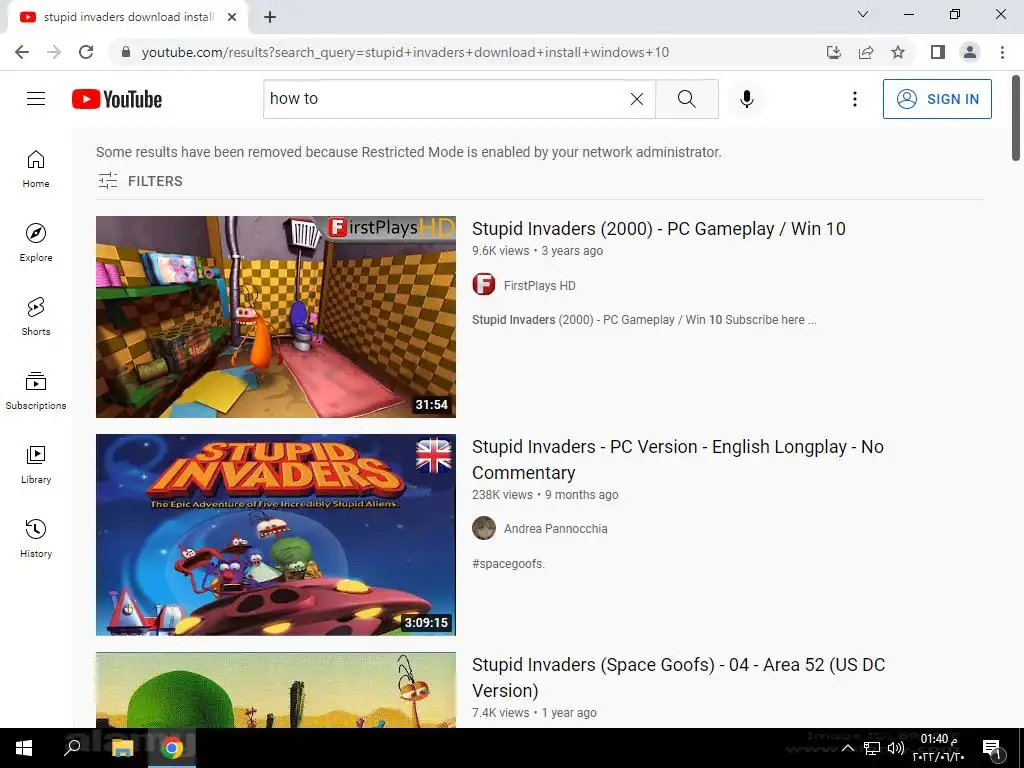Open the YouTube hamburger guide menu
The width and height of the screenshot is (1024, 768).
click(x=36, y=99)
